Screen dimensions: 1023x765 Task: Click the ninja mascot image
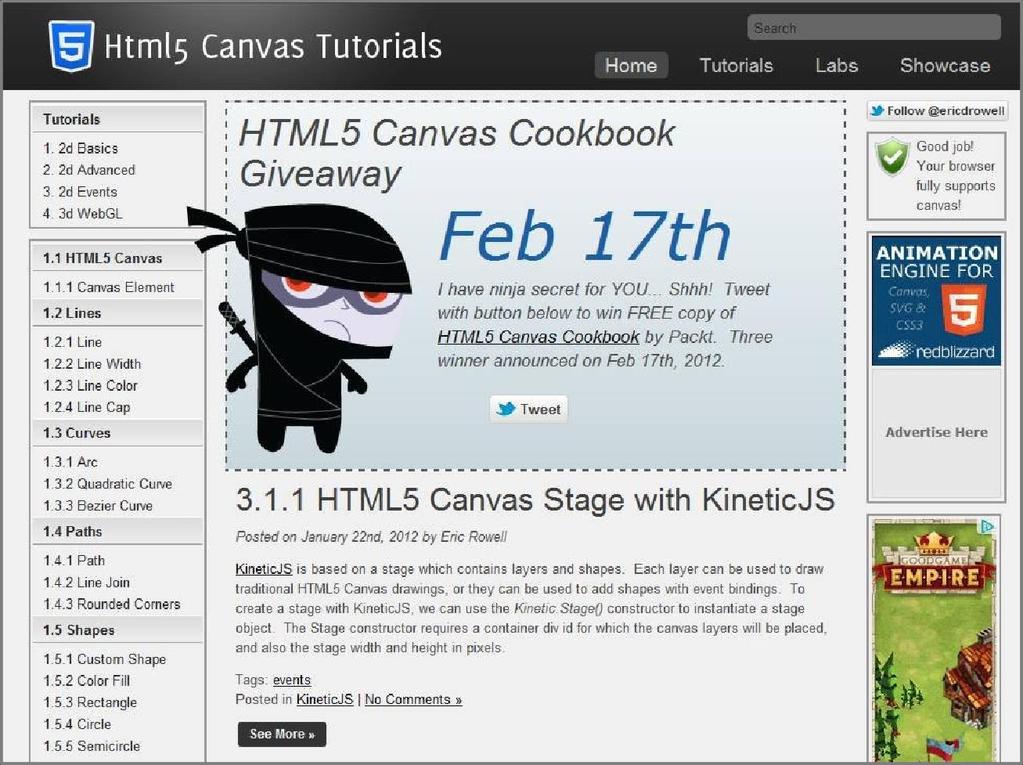[x=300, y=328]
